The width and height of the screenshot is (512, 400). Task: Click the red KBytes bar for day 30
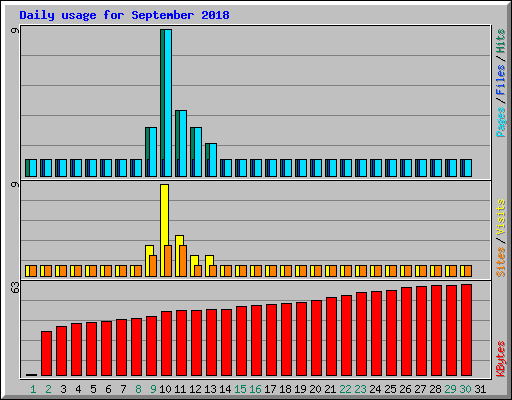(x=466, y=330)
